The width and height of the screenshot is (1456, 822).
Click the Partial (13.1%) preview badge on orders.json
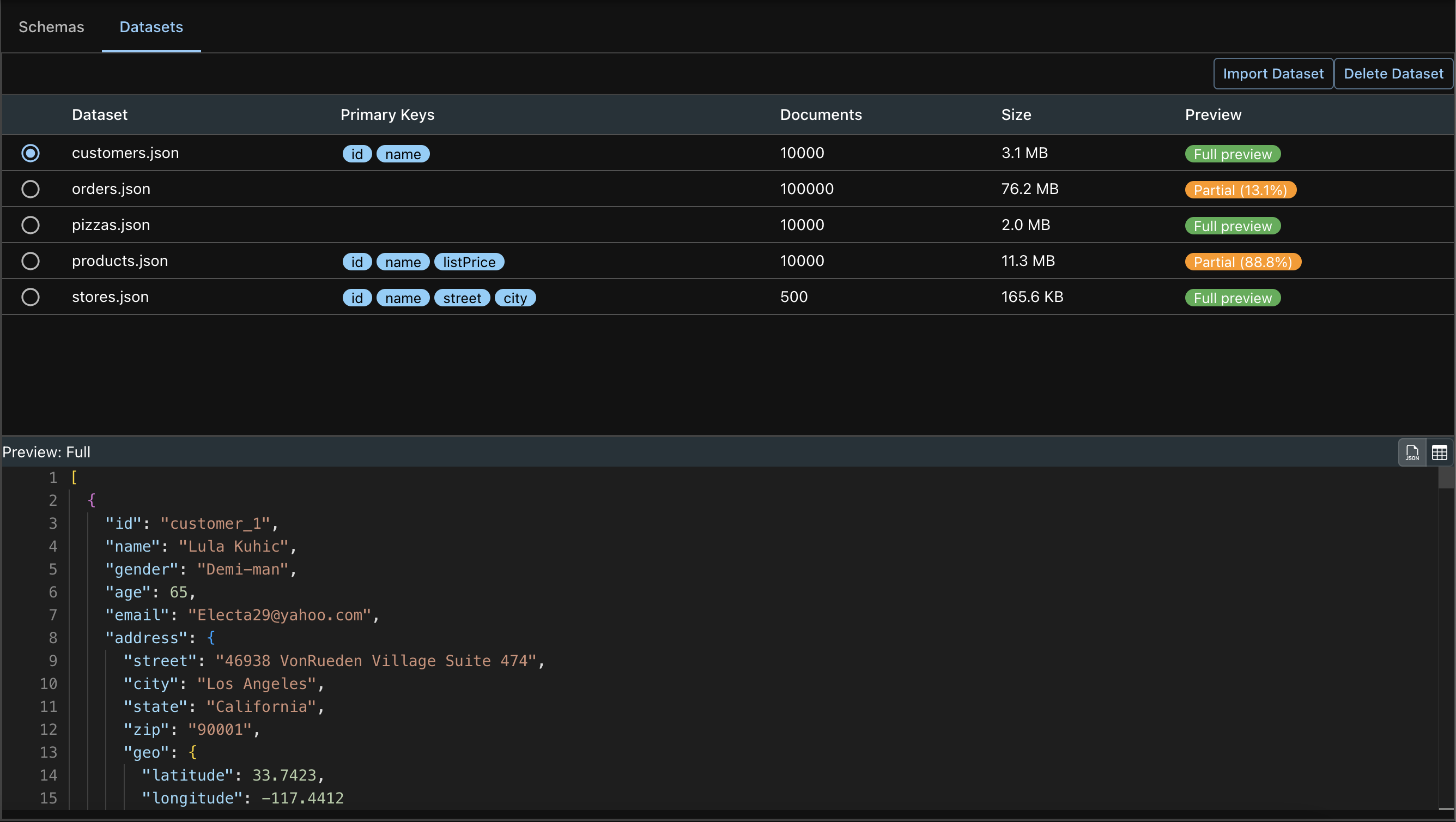point(1240,189)
